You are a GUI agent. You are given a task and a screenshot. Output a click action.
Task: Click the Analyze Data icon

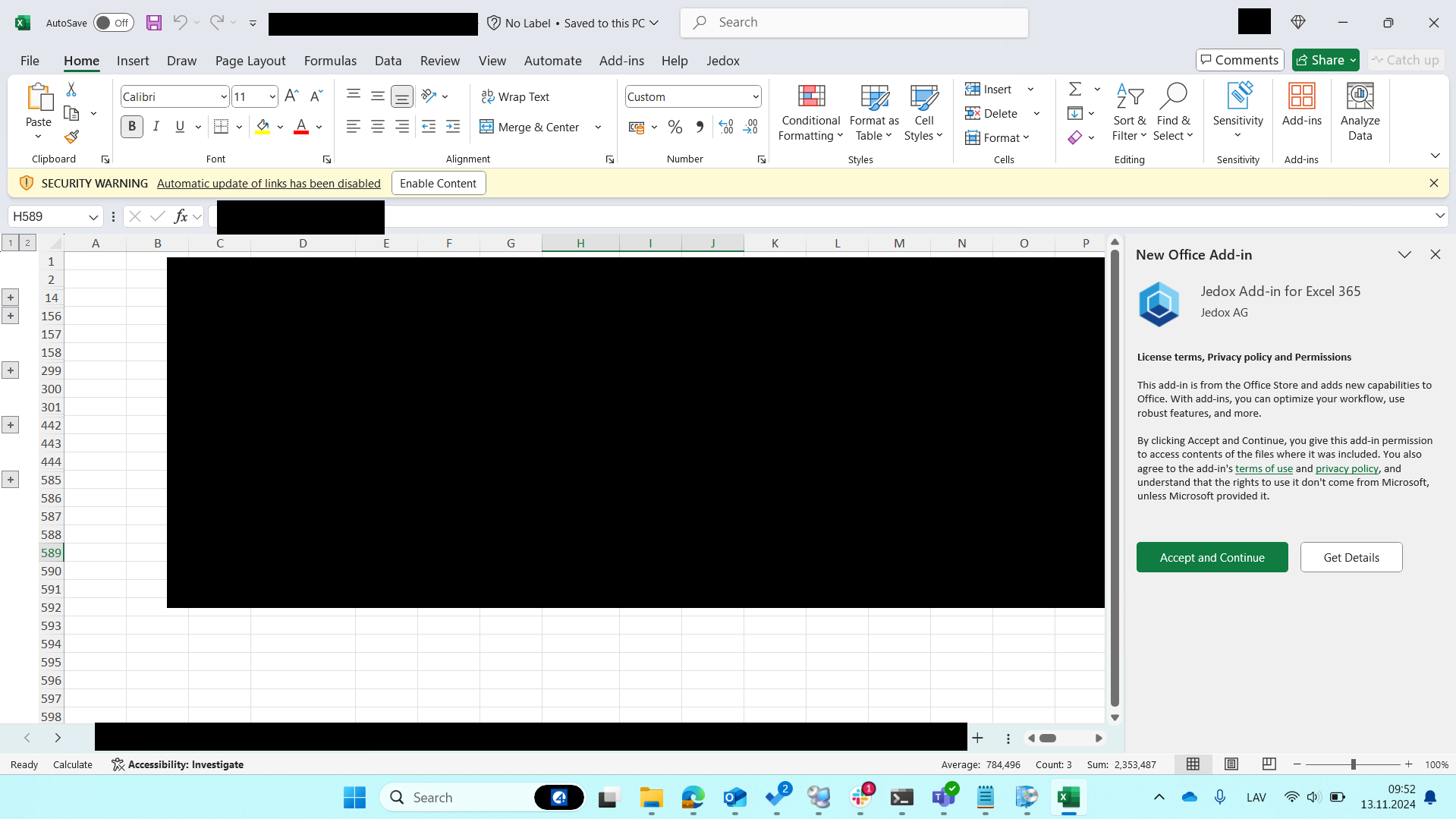(1359, 113)
